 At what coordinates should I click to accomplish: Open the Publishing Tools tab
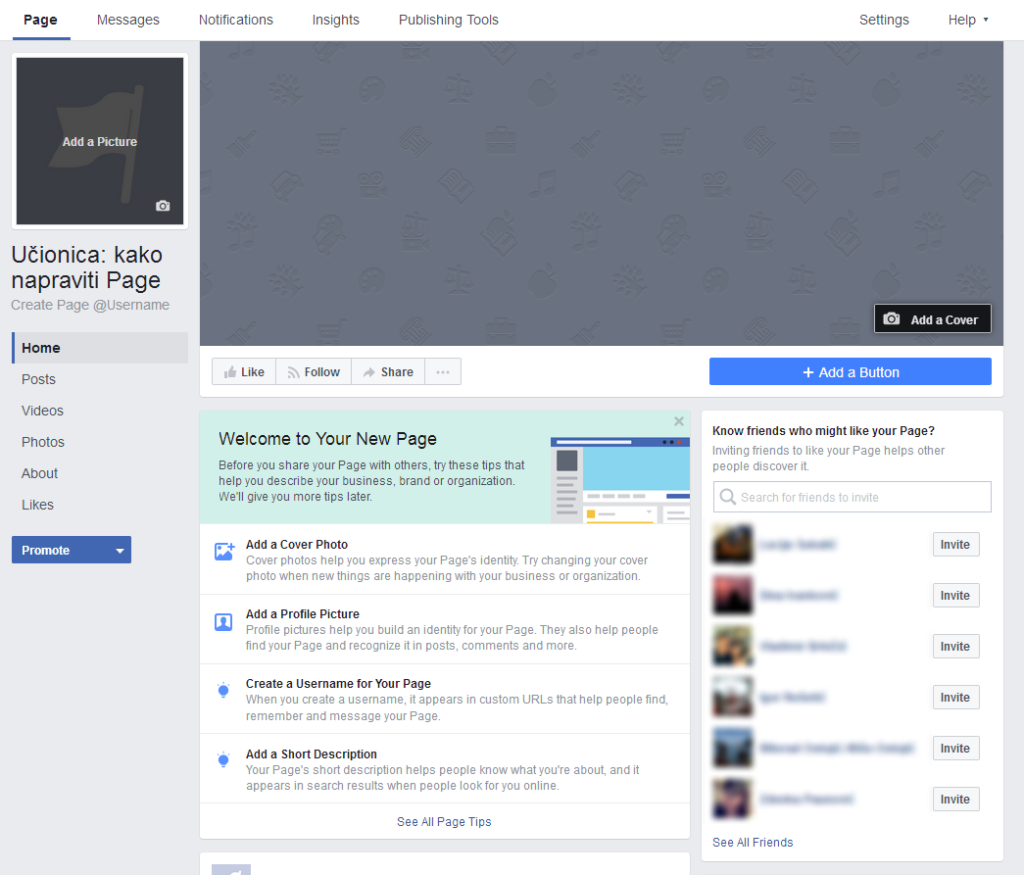point(448,20)
